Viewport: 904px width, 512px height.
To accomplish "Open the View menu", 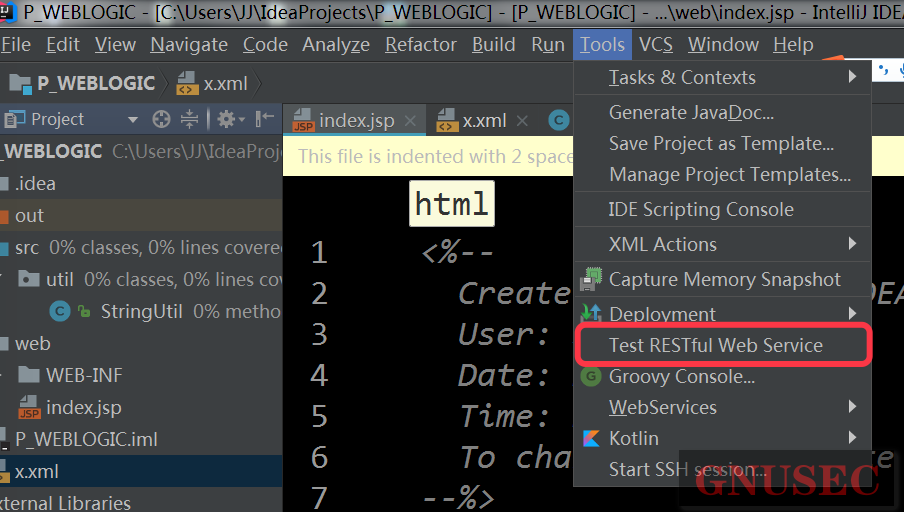I will tap(115, 44).
